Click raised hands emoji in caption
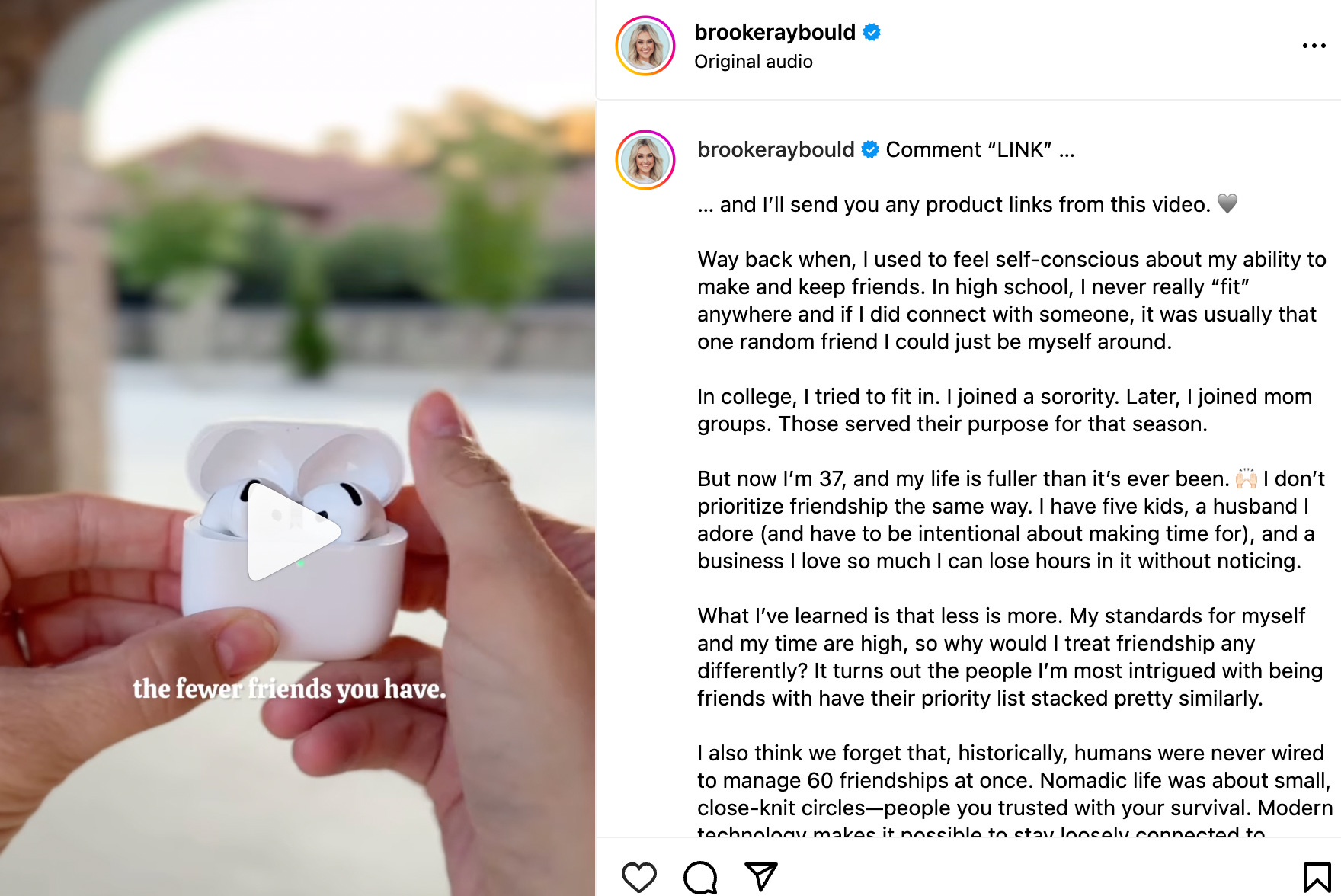Viewport: 1341px width, 896px height. tap(1247, 478)
